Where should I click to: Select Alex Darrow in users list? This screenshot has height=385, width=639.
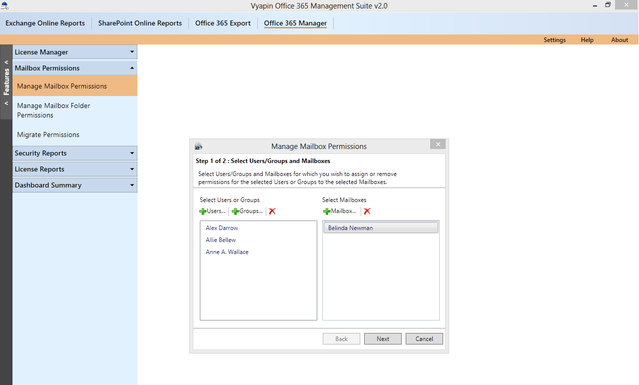click(x=222, y=228)
